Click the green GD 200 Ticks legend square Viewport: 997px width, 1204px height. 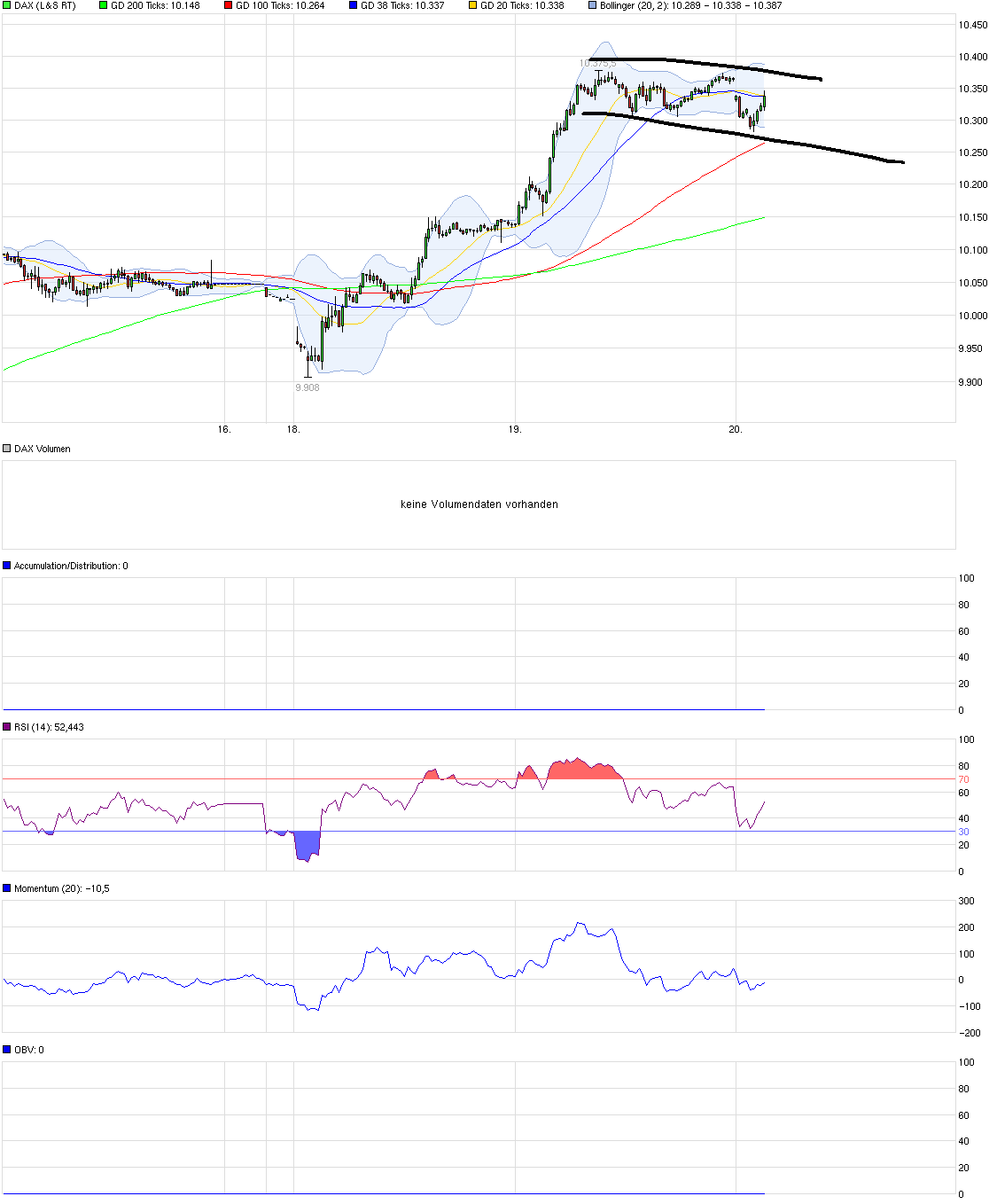pos(101,5)
